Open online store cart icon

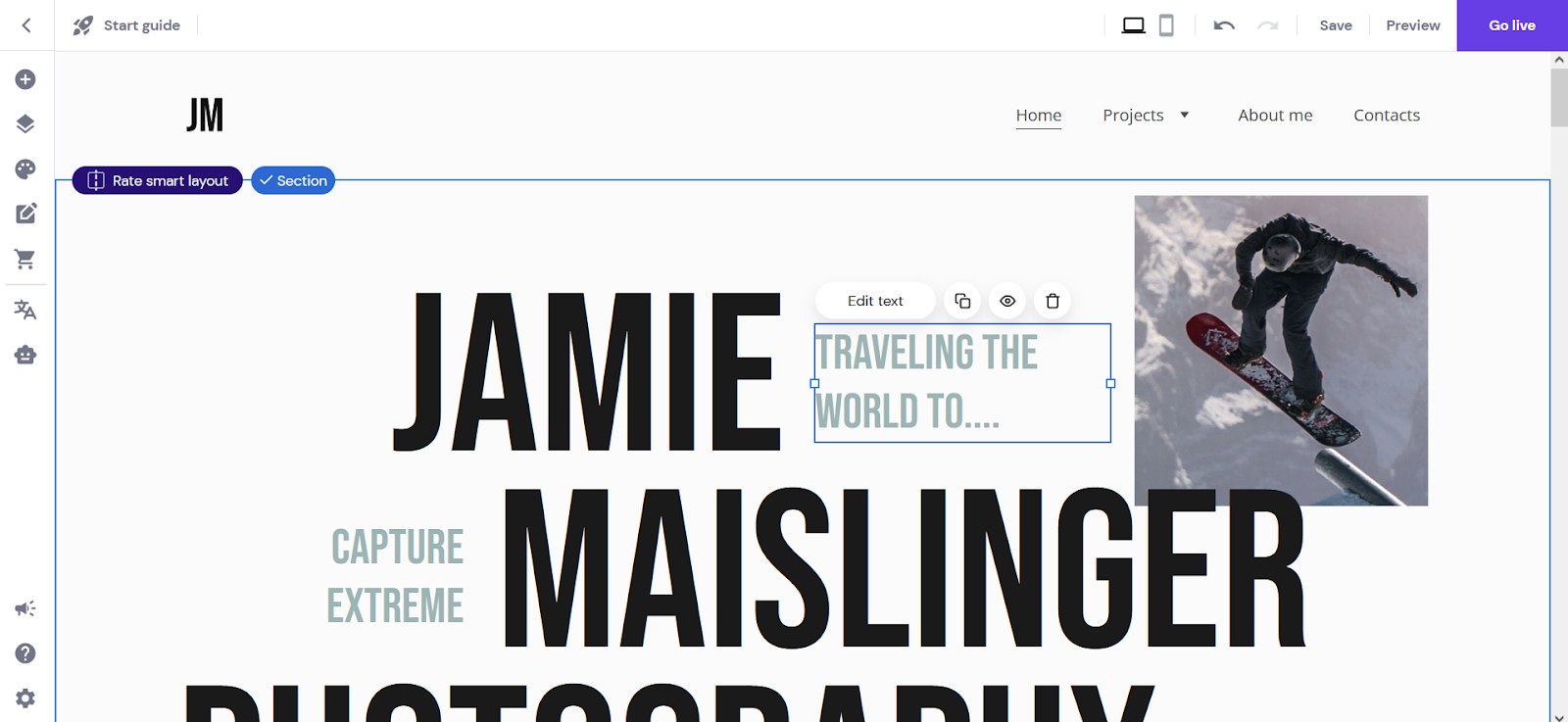[25, 259]
